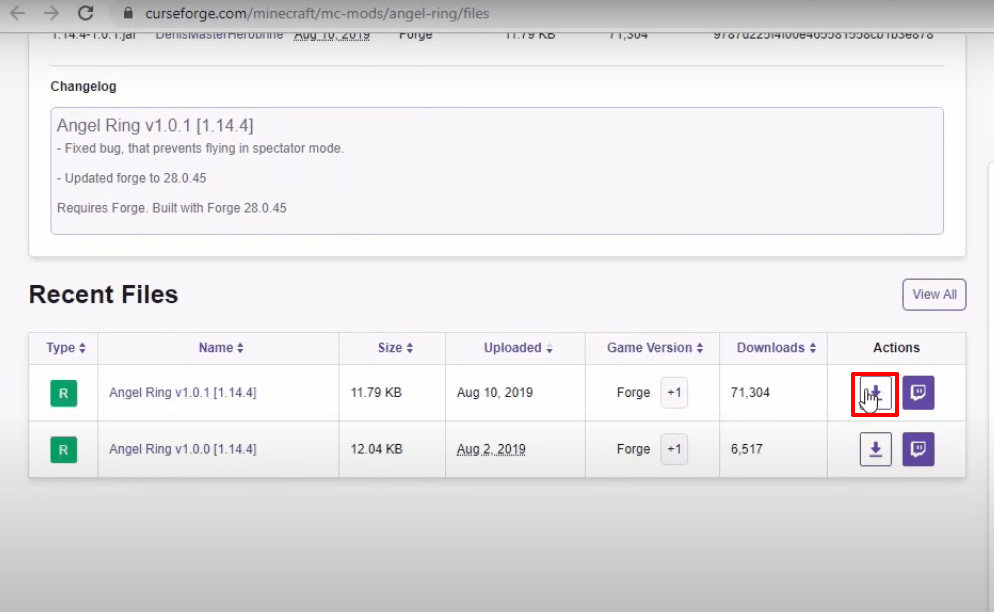Click the green R release badge for v1.0.1
The height and width of the screenshot is (612, 994).
click(x=63, y=393)
